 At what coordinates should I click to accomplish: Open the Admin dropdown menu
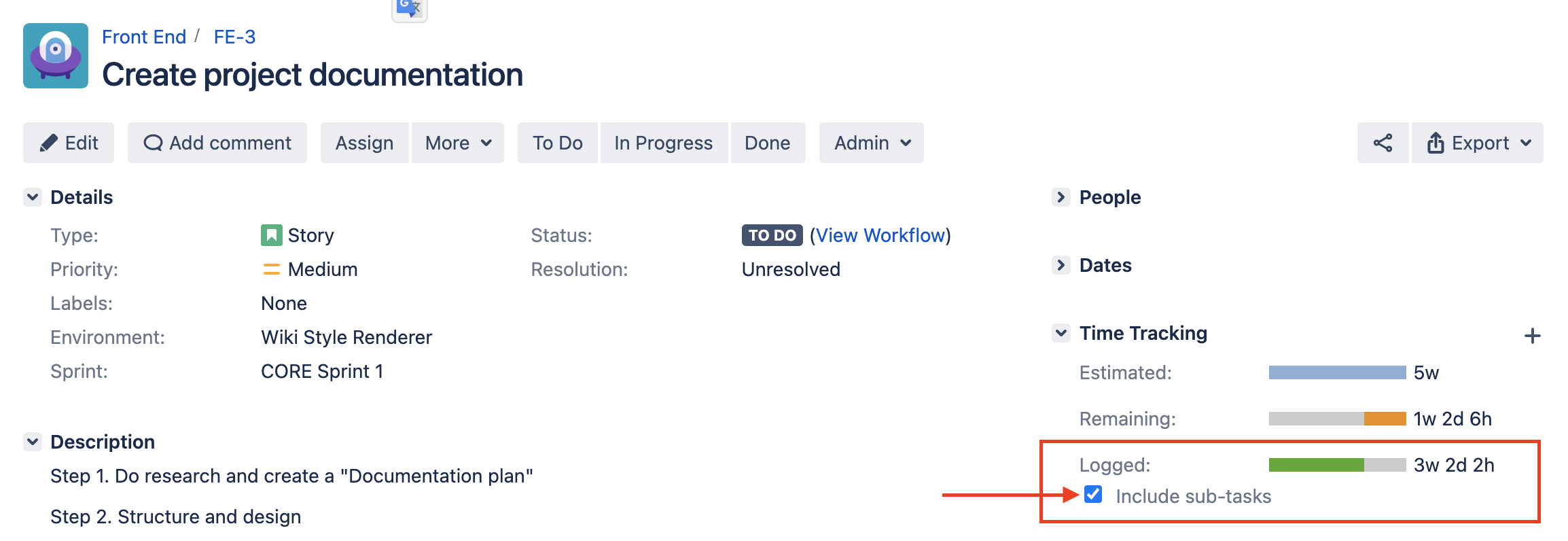point(872,143)
